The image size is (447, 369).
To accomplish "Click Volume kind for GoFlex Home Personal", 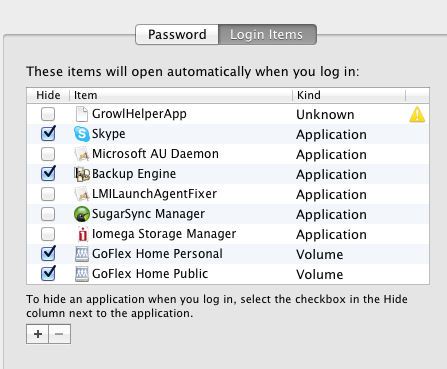I will (x=320, y=255).
